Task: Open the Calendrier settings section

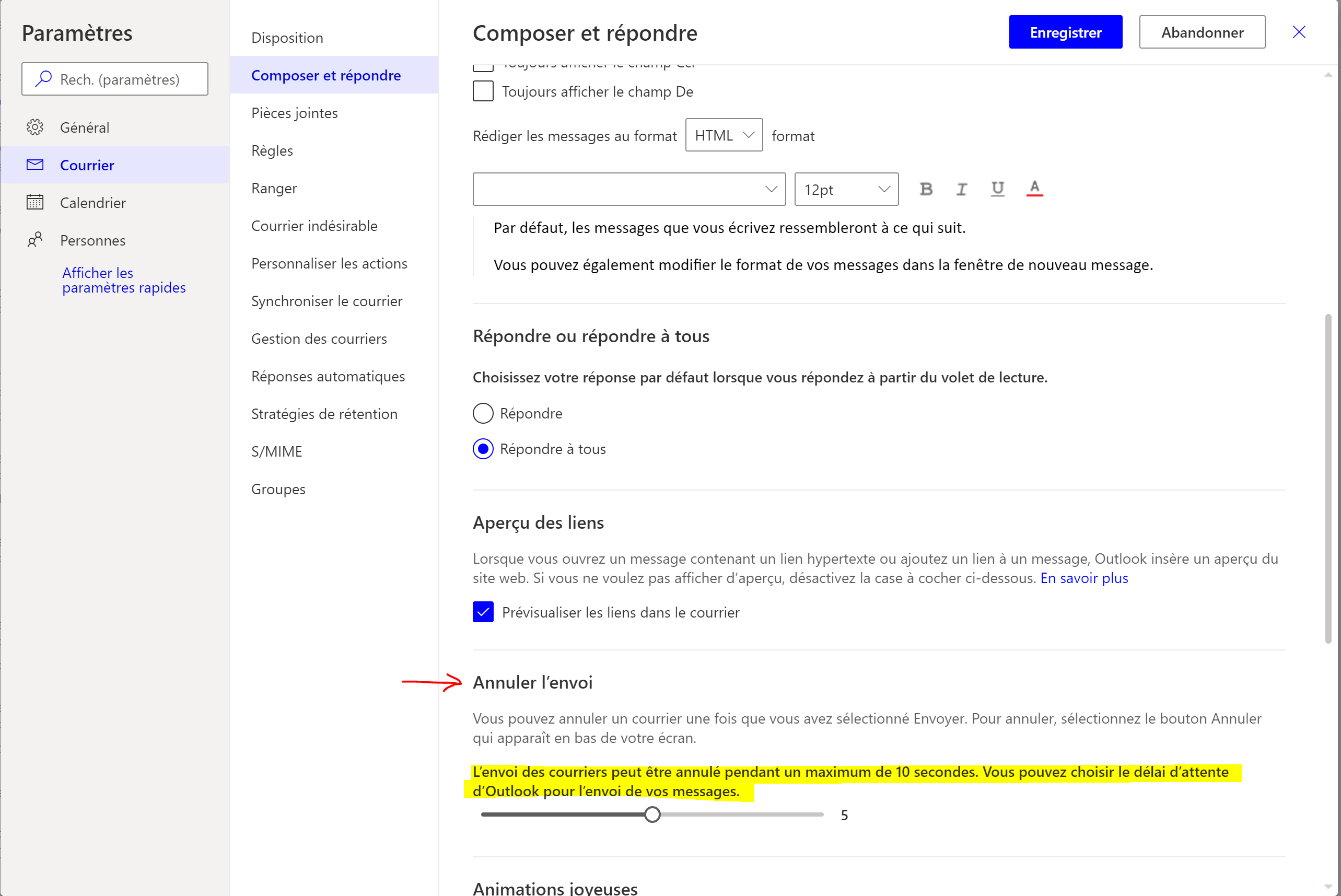Action: tap(92, 202)
